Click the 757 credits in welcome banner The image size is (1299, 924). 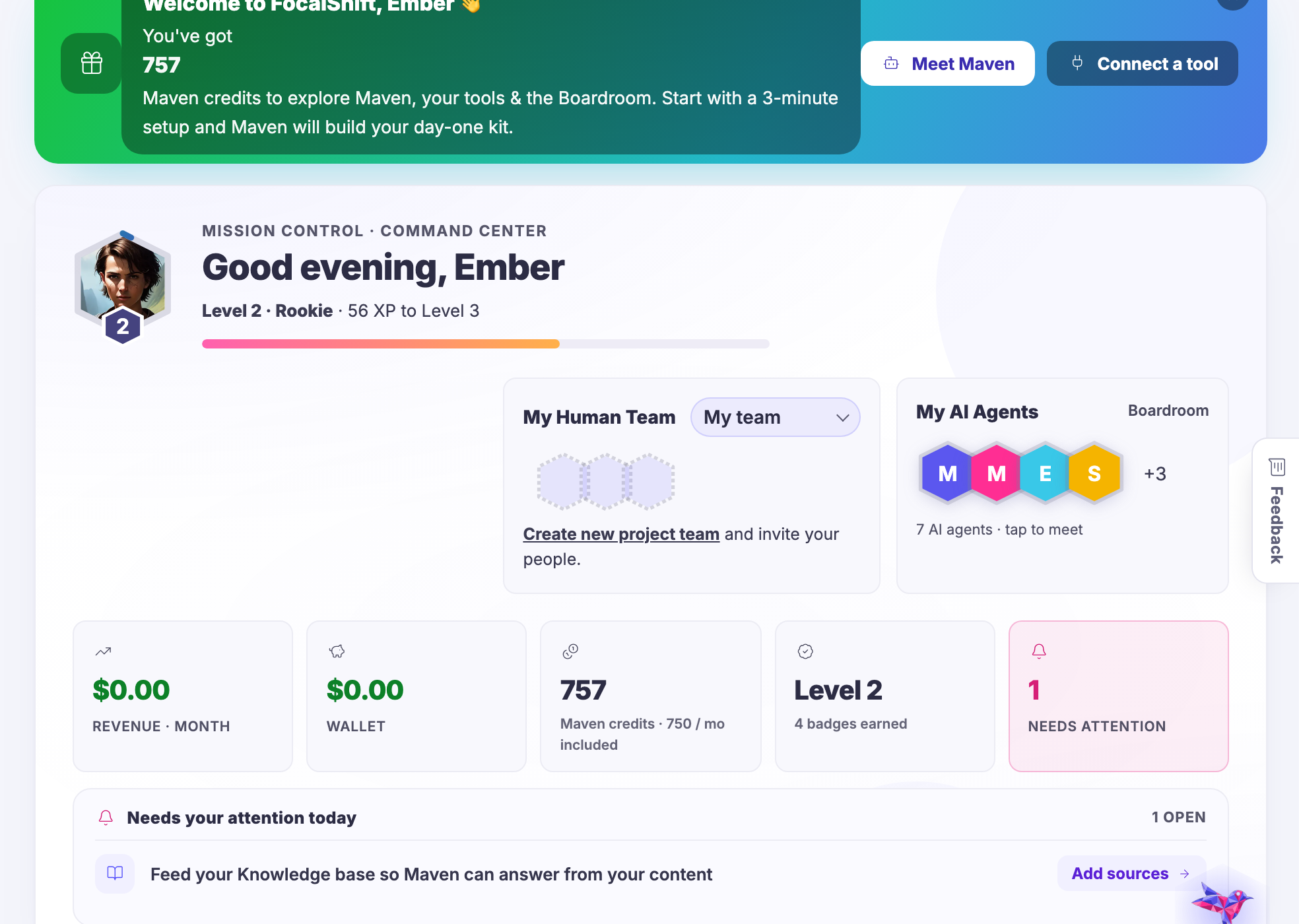[x=162, y=65]
